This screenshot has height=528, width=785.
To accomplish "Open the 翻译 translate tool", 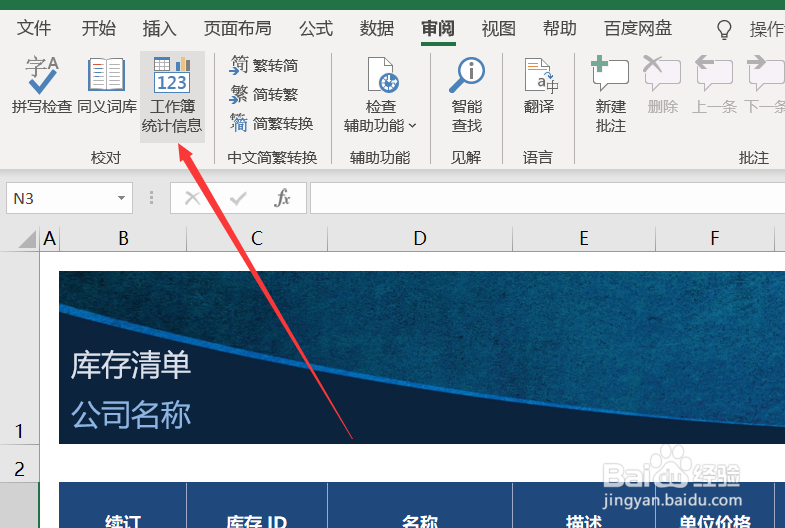I will (x=539, y=86).
